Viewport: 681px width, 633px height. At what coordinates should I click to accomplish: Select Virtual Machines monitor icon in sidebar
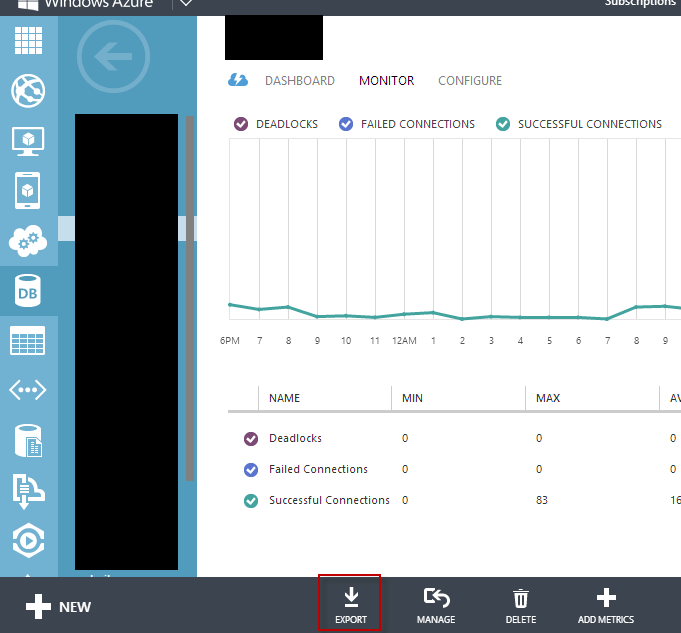(x=28, y=140)
